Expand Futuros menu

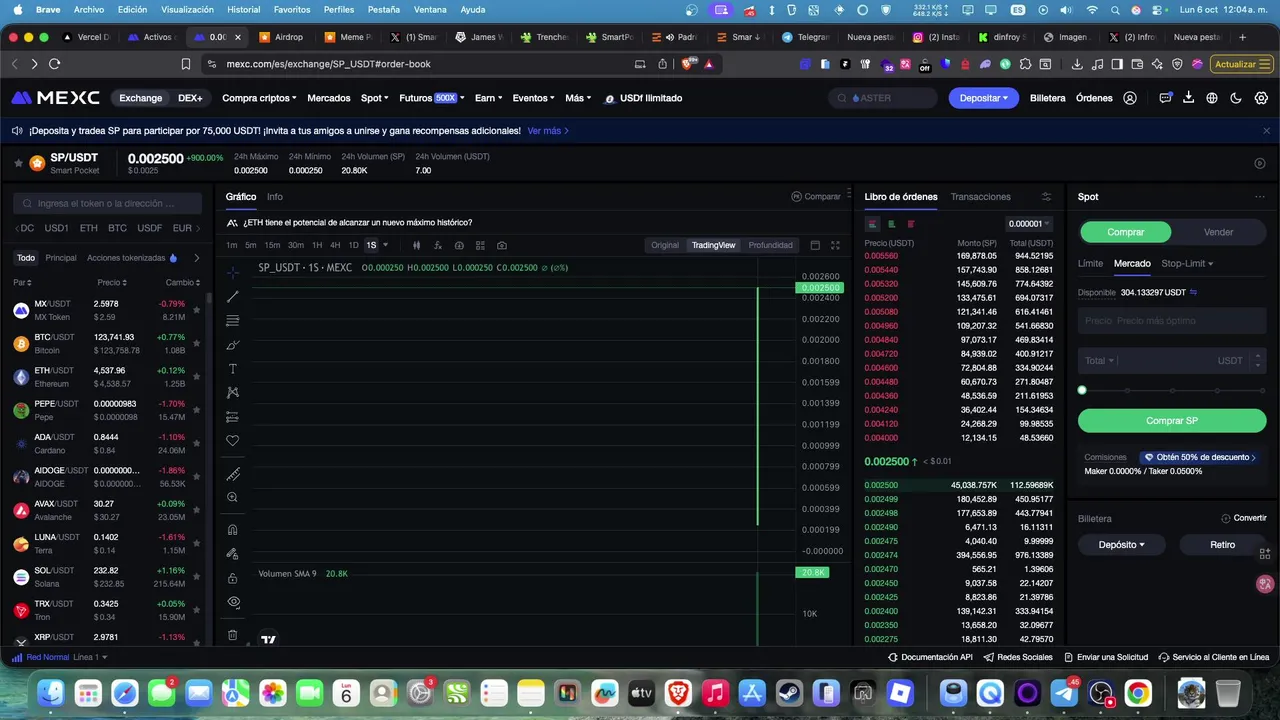(431, 98)
